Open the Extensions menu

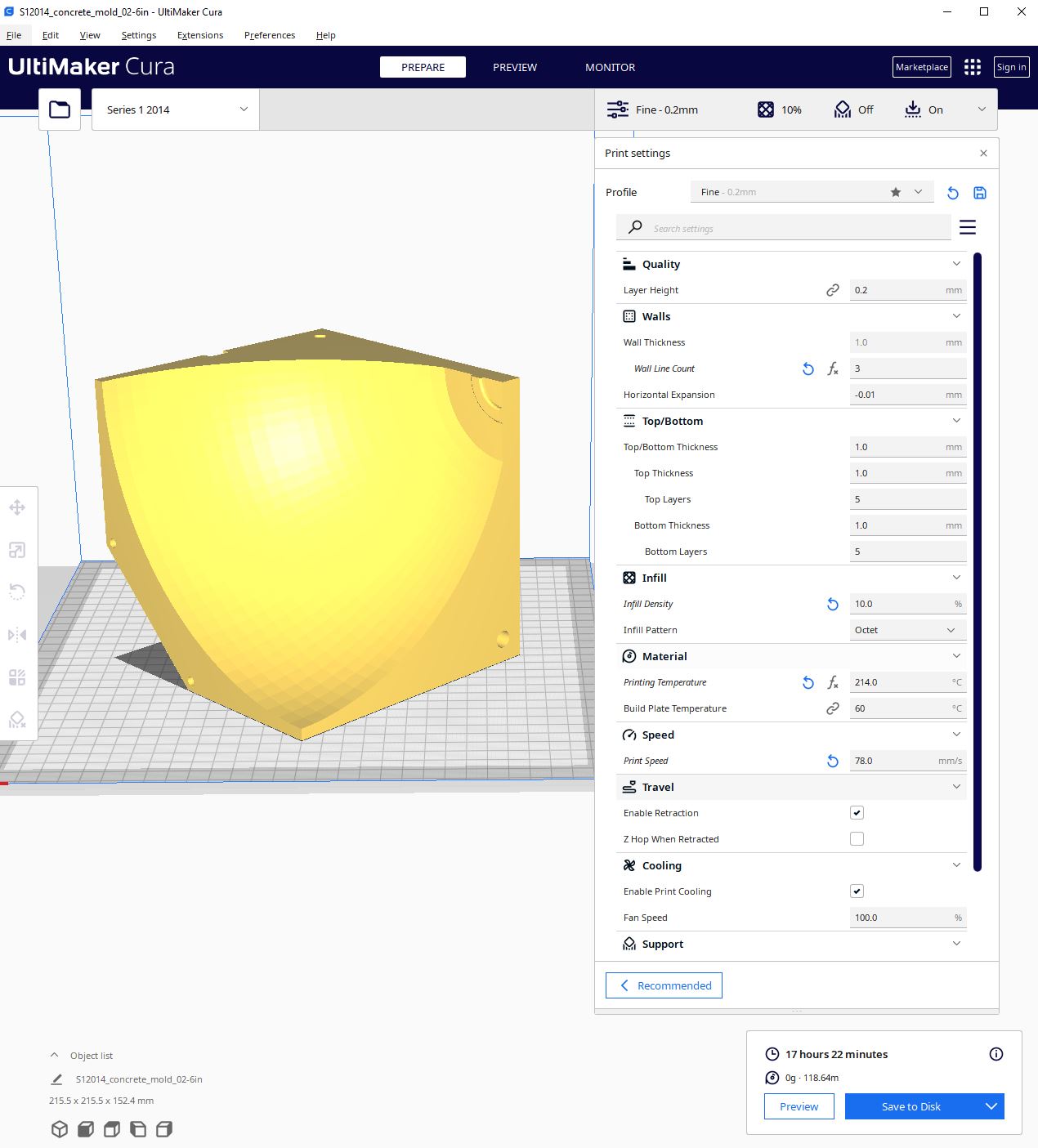click(x=200, y=35)
